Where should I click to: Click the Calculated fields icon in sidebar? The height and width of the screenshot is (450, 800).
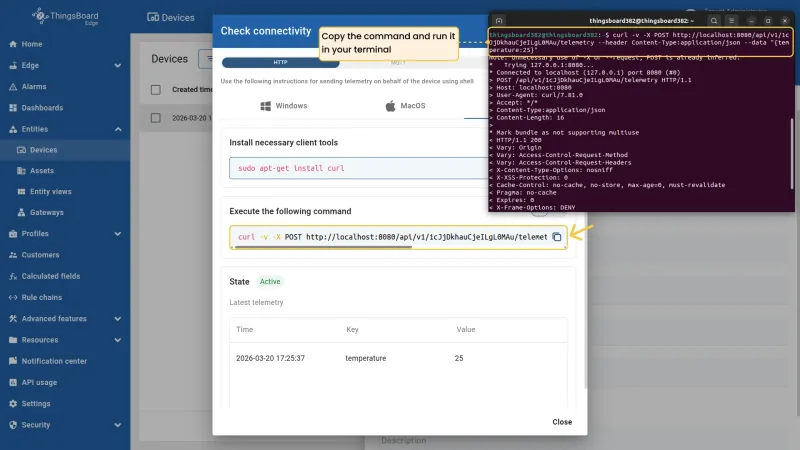click(13, 276)
